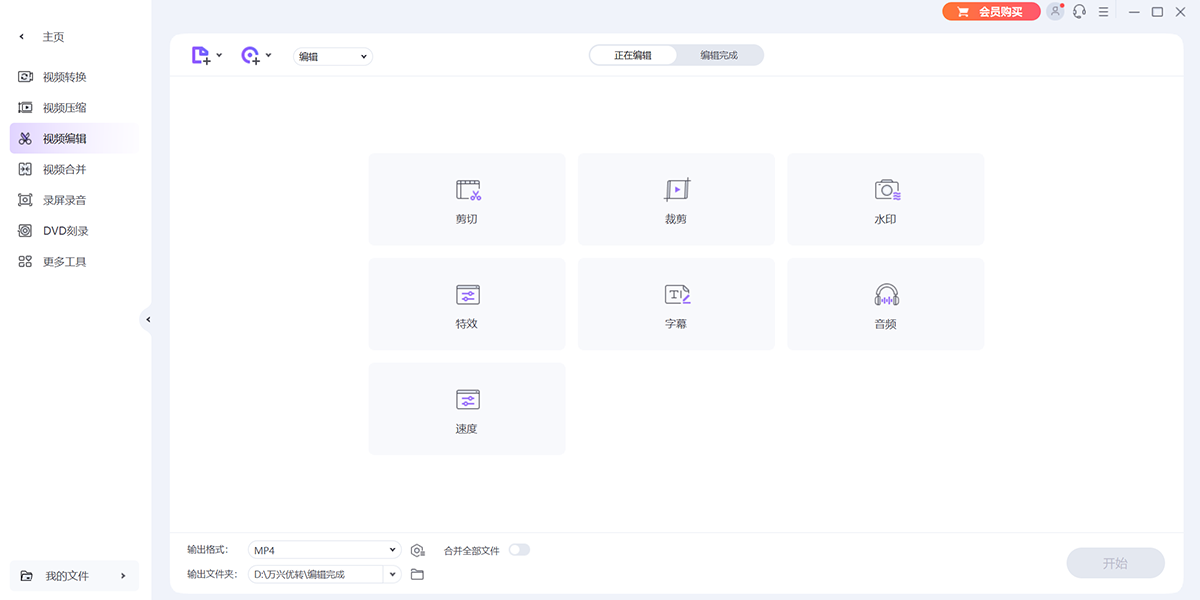
Task: Open output format settings gear icon
Action: click(x=418, y=550)
